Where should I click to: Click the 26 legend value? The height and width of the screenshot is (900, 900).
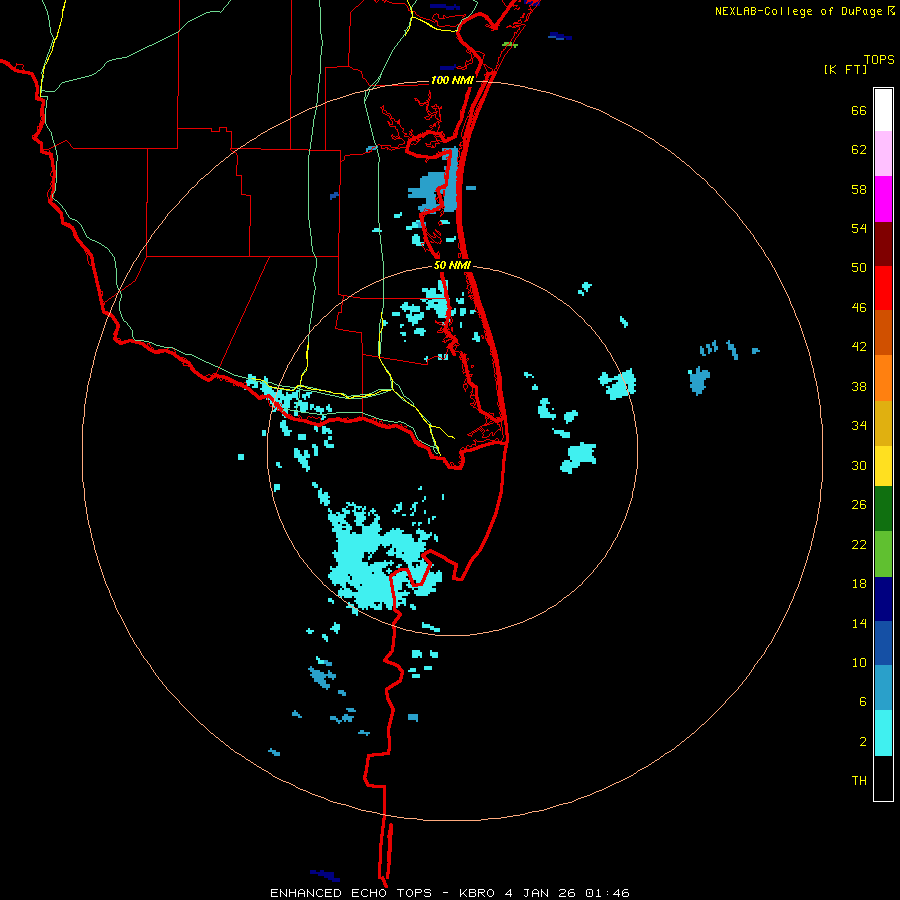(859, 505)
